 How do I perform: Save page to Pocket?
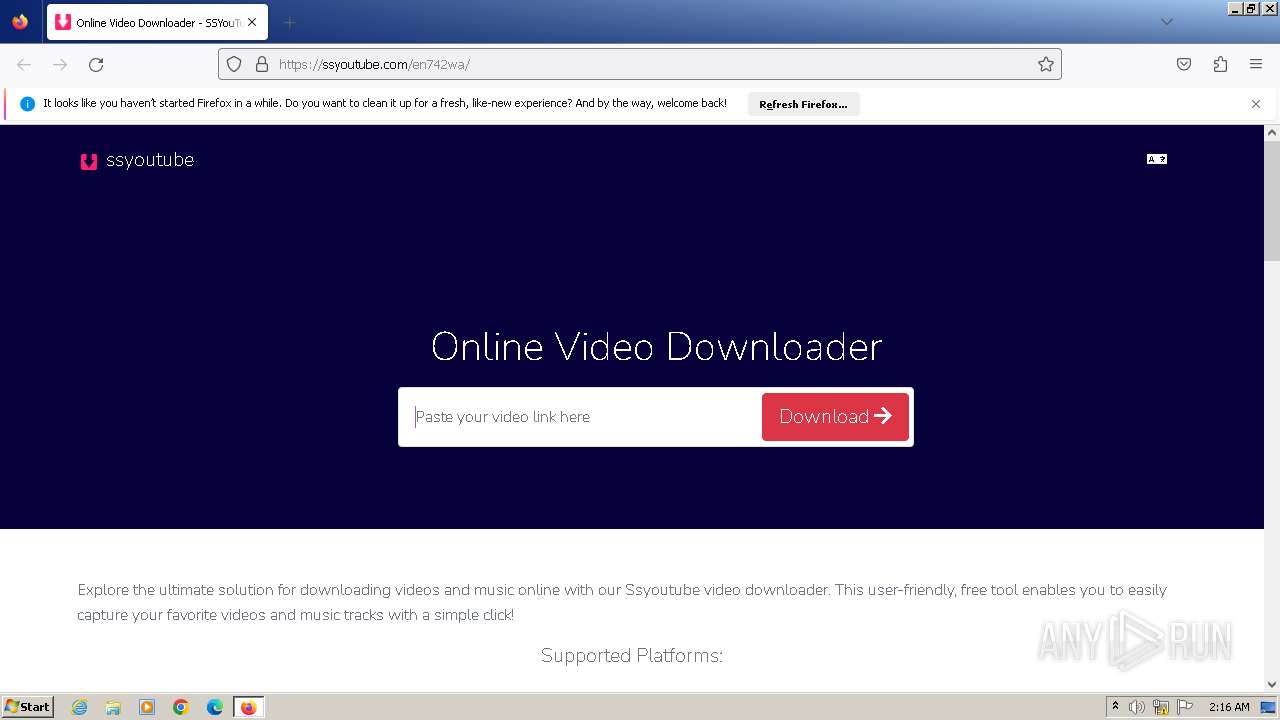pyautogui.click(x=1184, y=64)
